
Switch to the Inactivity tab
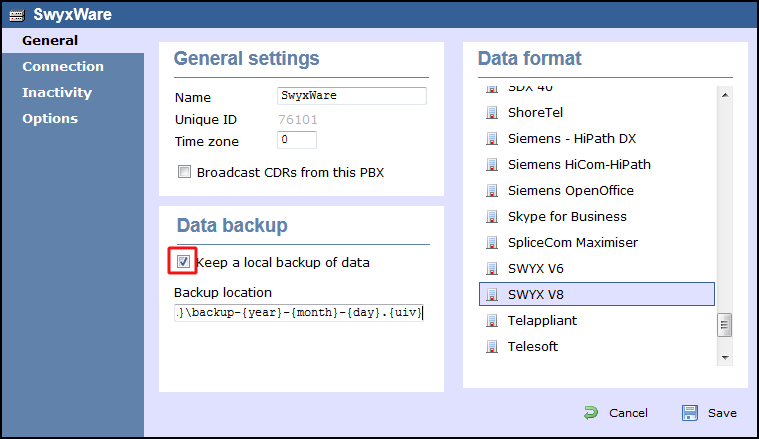tap(57, 92)
